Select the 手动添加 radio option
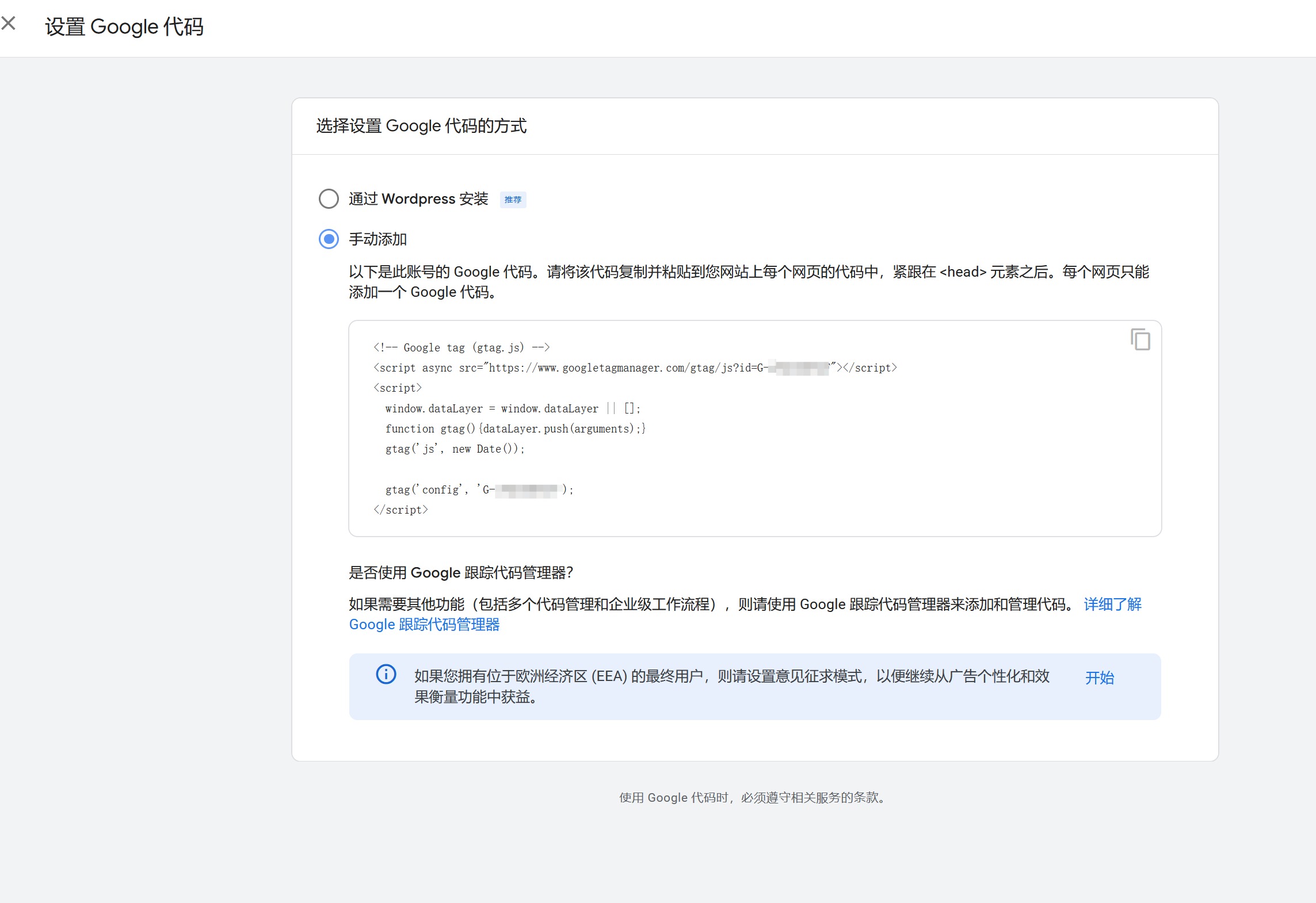Screen dimensions: 1316x903 (329, 239)
